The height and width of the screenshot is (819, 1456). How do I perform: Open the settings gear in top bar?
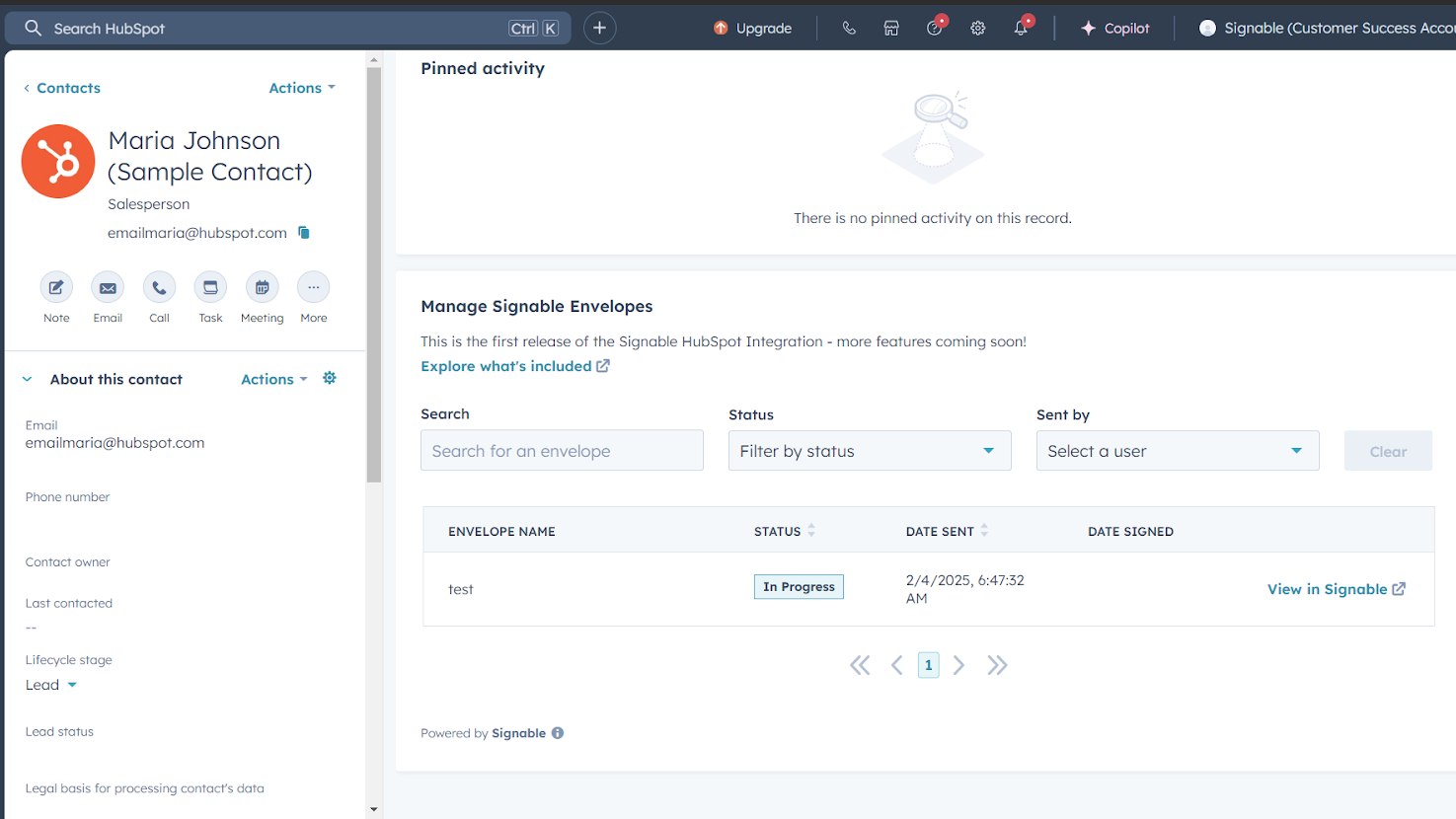(978, 28)
